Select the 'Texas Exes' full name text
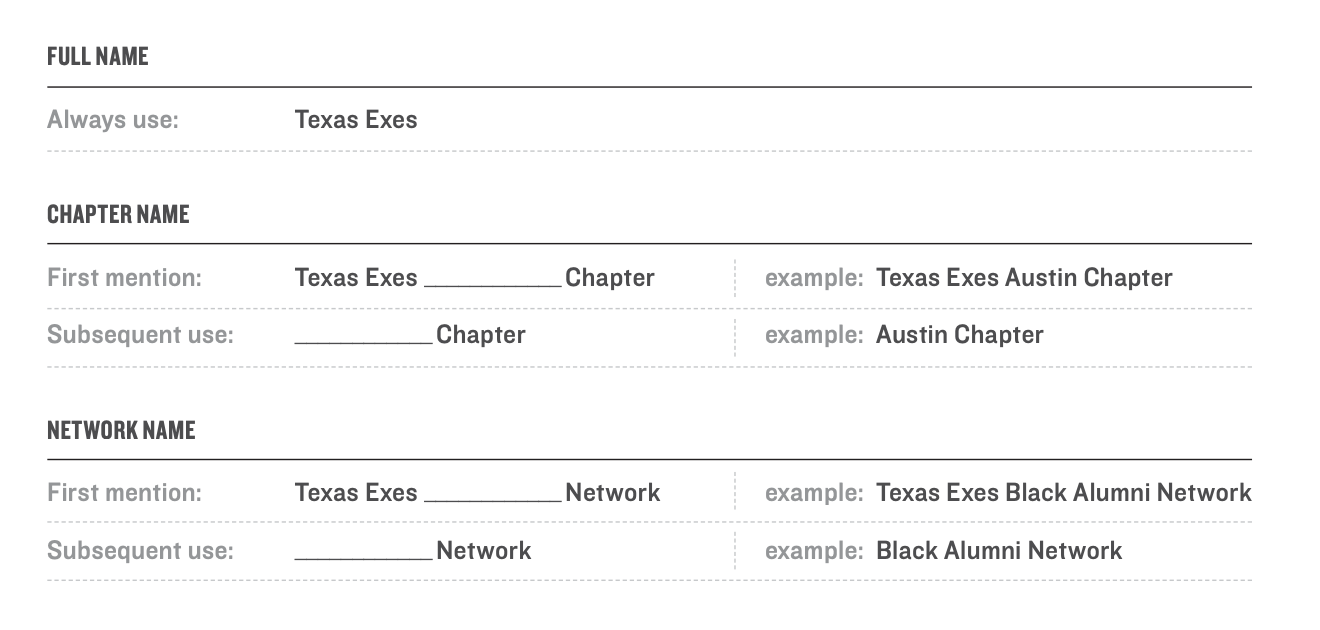The image size is (1320, 630). 356,120
